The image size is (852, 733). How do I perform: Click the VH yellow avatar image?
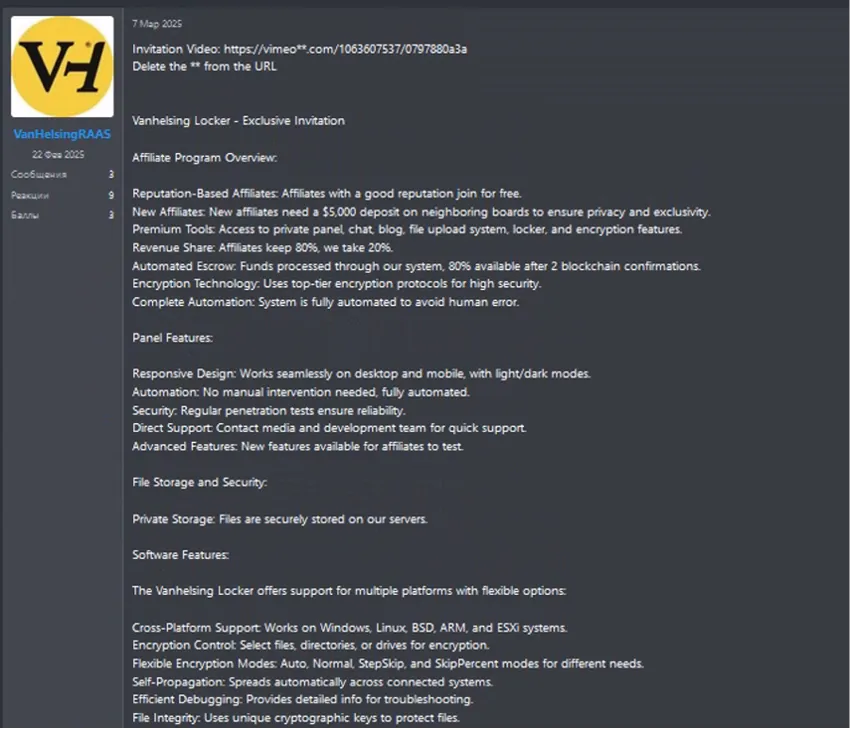click(x=62, y=66)
